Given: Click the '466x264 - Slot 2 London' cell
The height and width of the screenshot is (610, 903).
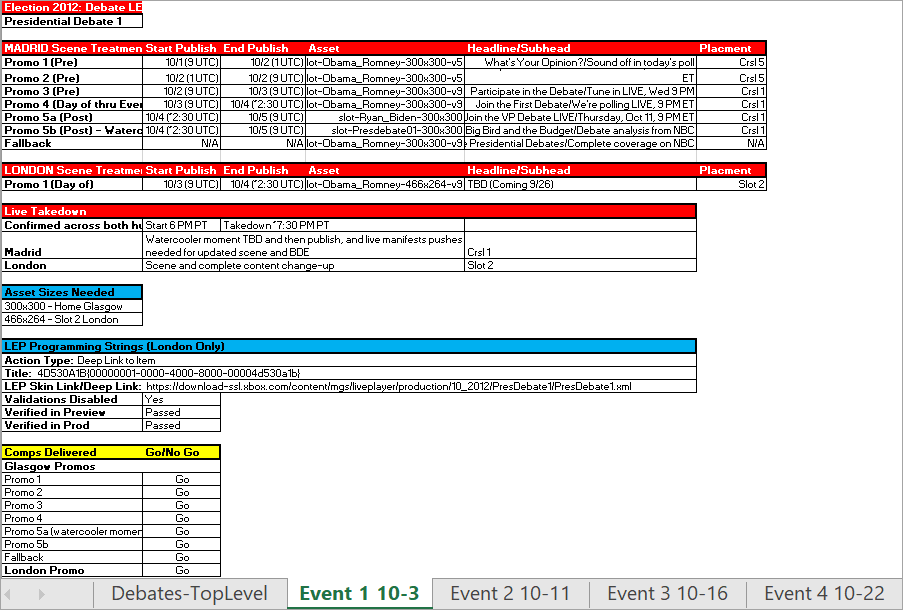Looking at the screenshot, I should [x=72, y=319].
